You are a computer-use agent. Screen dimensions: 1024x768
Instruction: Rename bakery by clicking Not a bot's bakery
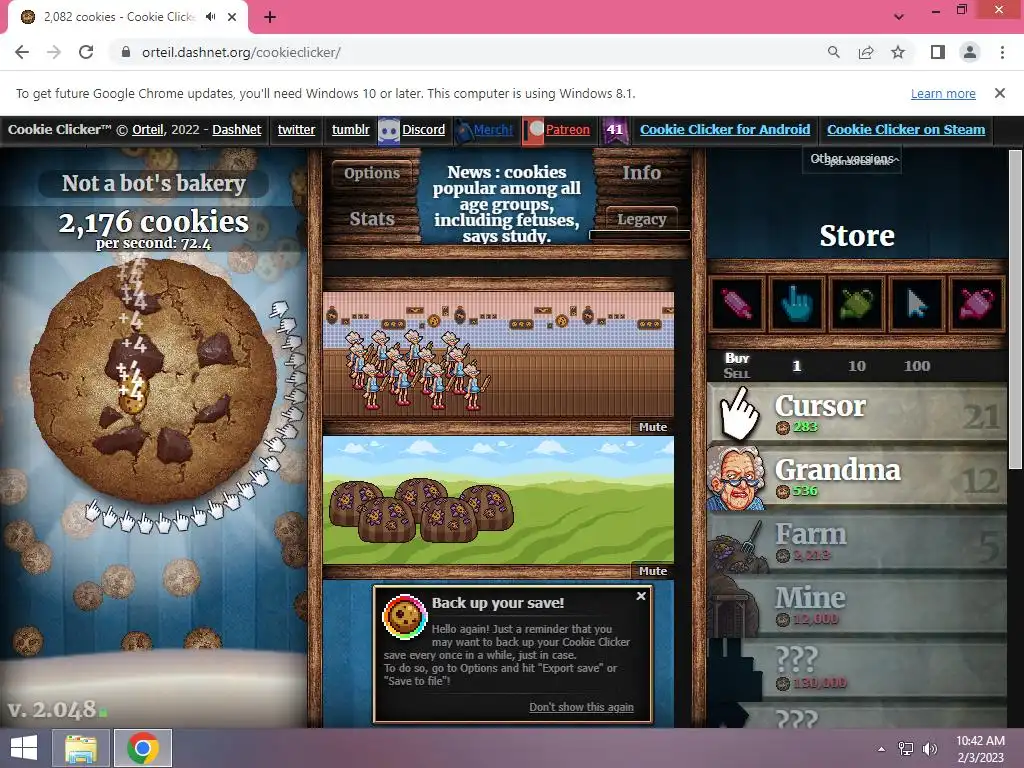tap(153, 184)
